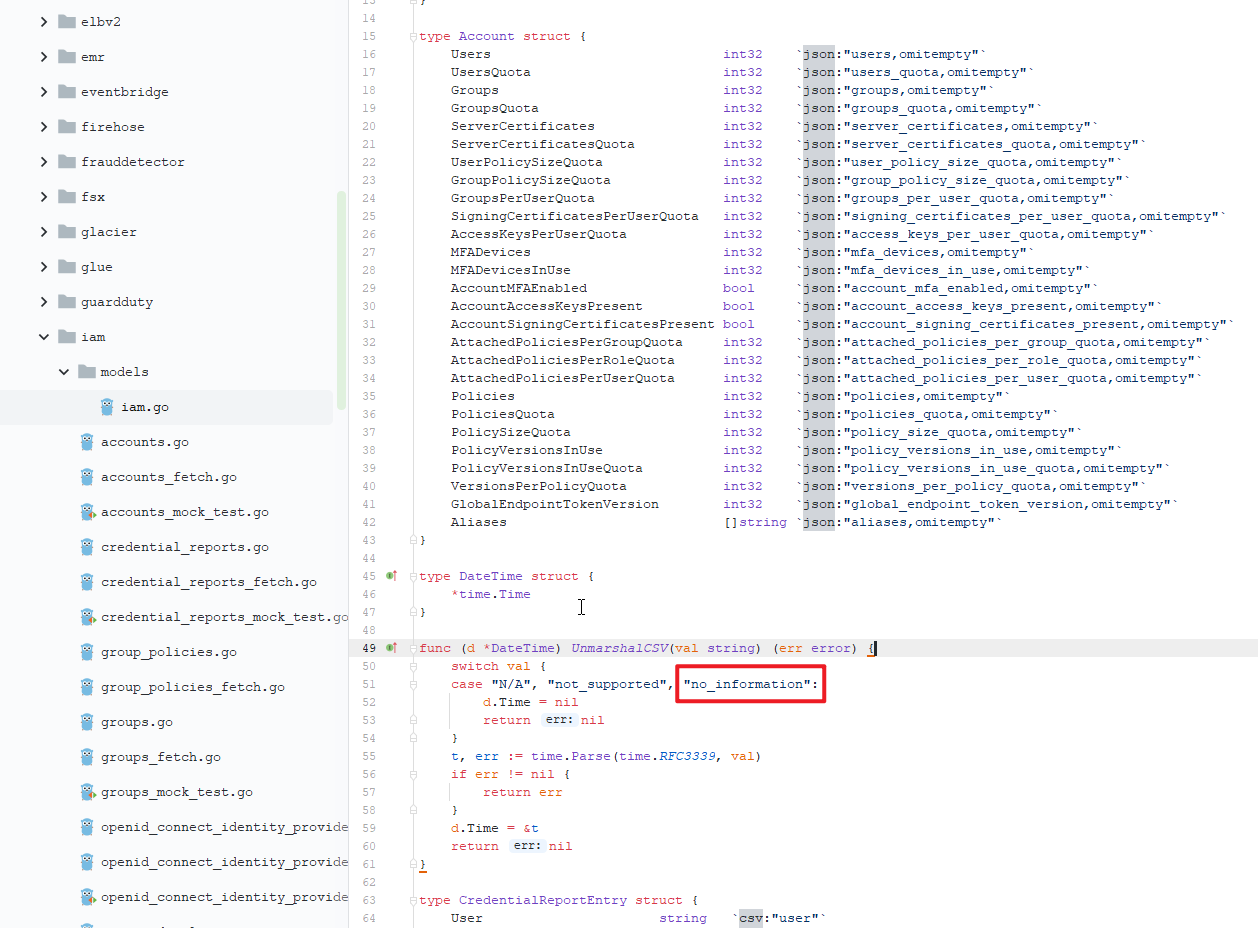Screen dimensions: 1258x928
Task: Click the eventbridge folder icon
Action: (67, 92)
